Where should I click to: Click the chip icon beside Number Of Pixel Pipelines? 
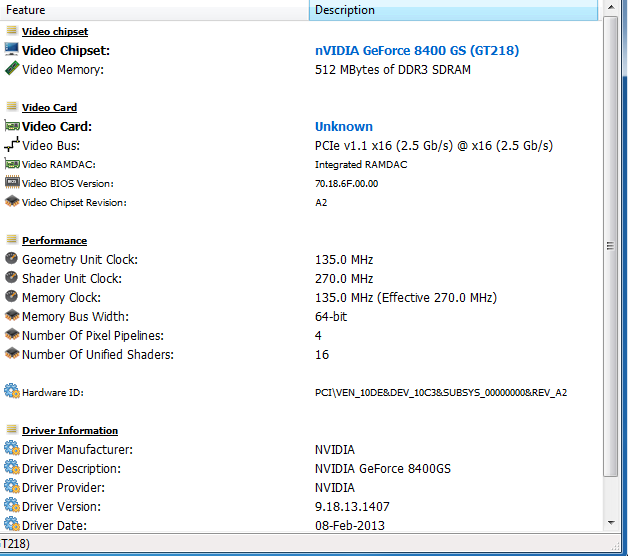[12, 334]
